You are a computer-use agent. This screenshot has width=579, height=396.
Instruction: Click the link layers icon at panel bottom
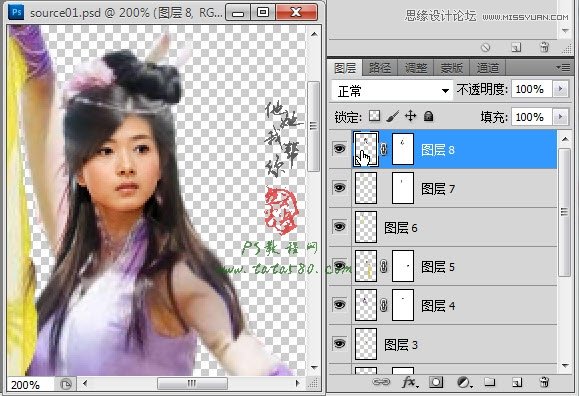pyautogui.click(x=381, y=382)
